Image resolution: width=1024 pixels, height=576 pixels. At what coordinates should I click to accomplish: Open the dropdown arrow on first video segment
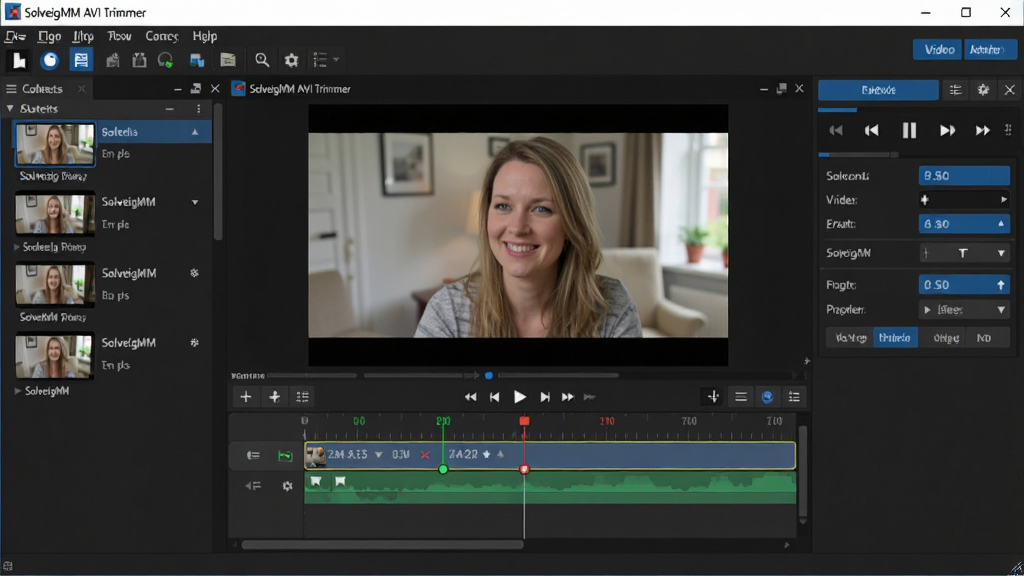tap(378, 455)
